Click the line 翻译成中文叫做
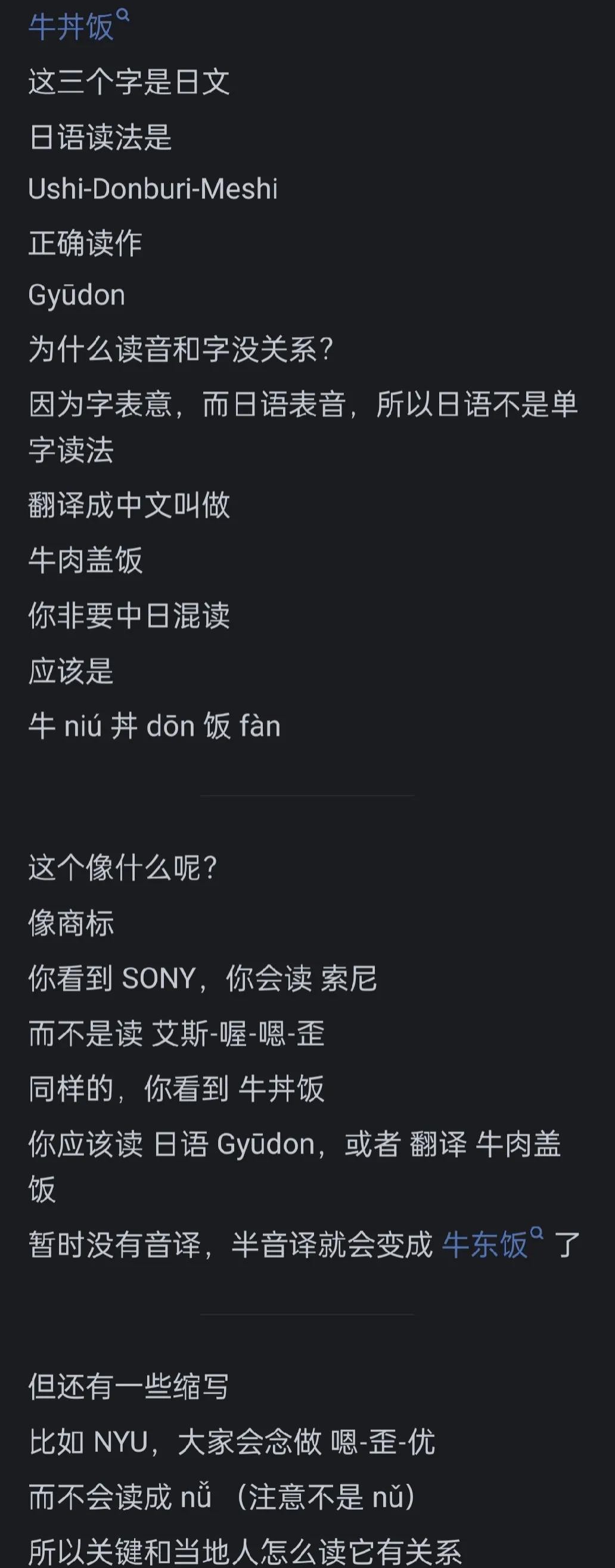The width and height of the screenshot is (615, 1568). pos(129,504)
